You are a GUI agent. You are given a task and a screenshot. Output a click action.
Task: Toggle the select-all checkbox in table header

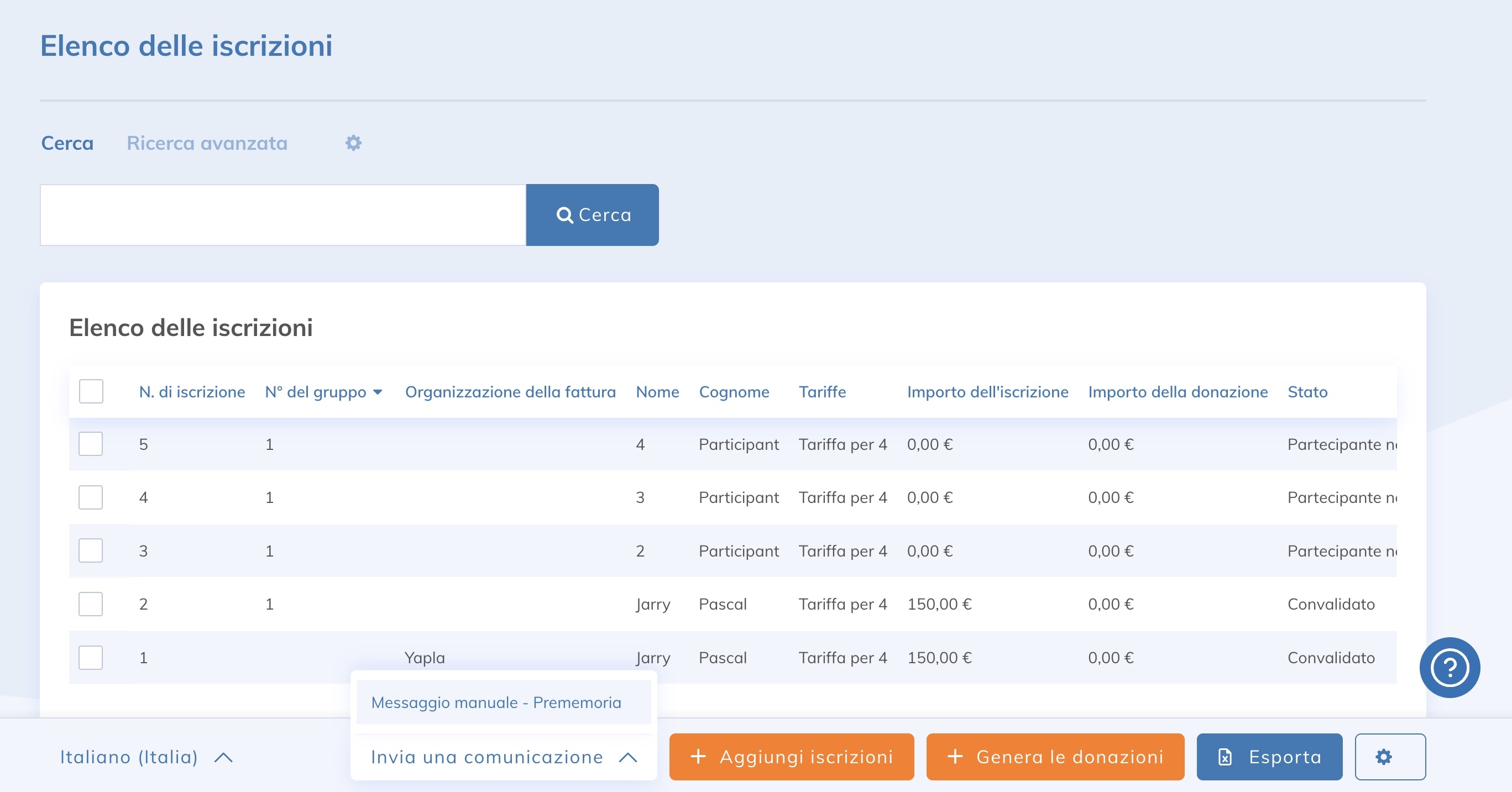tap(91, 391)
